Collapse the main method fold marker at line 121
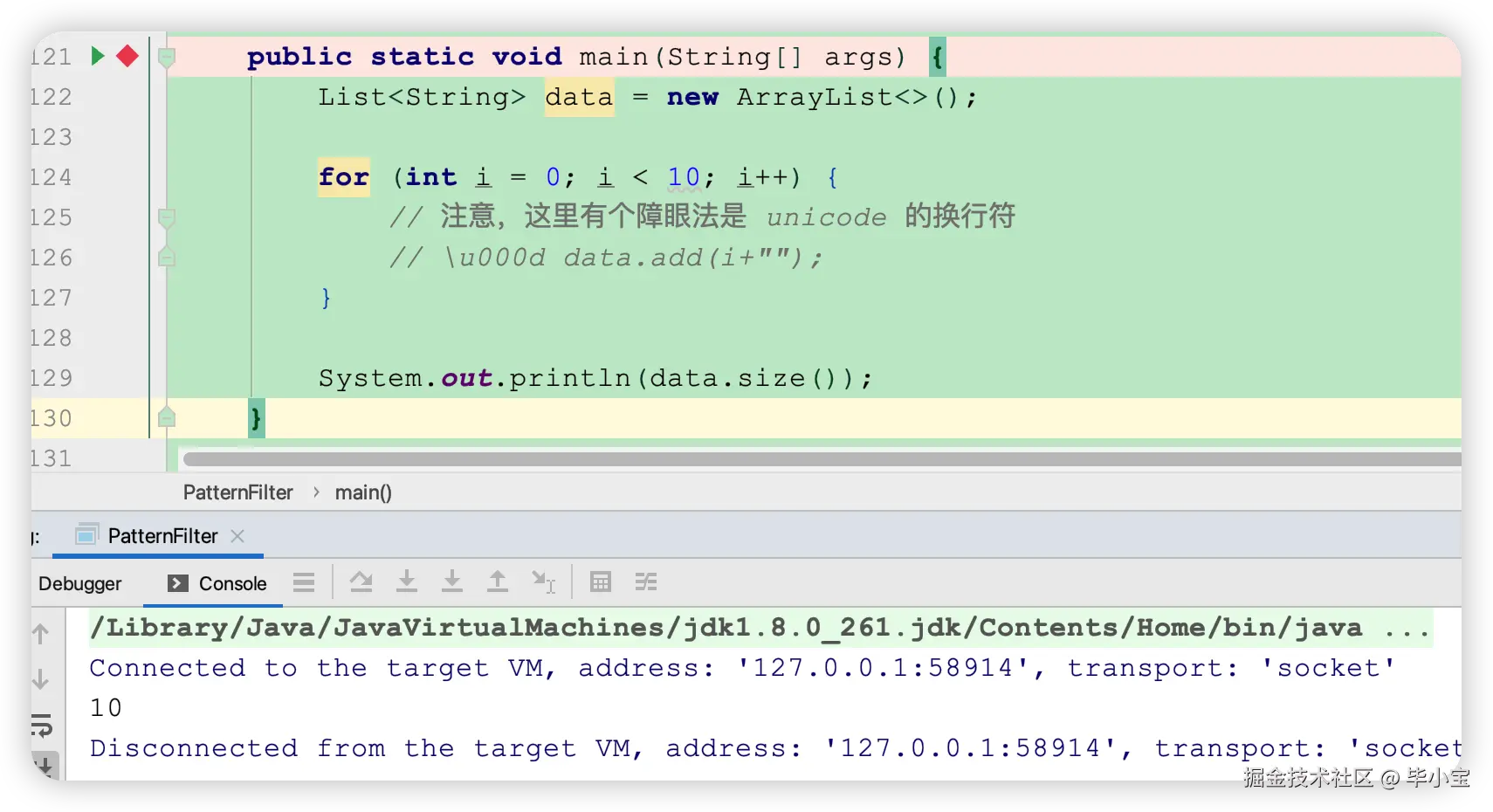Viewport: 1493px width, 812px height. pyautogui.click(x=167, y=58)
